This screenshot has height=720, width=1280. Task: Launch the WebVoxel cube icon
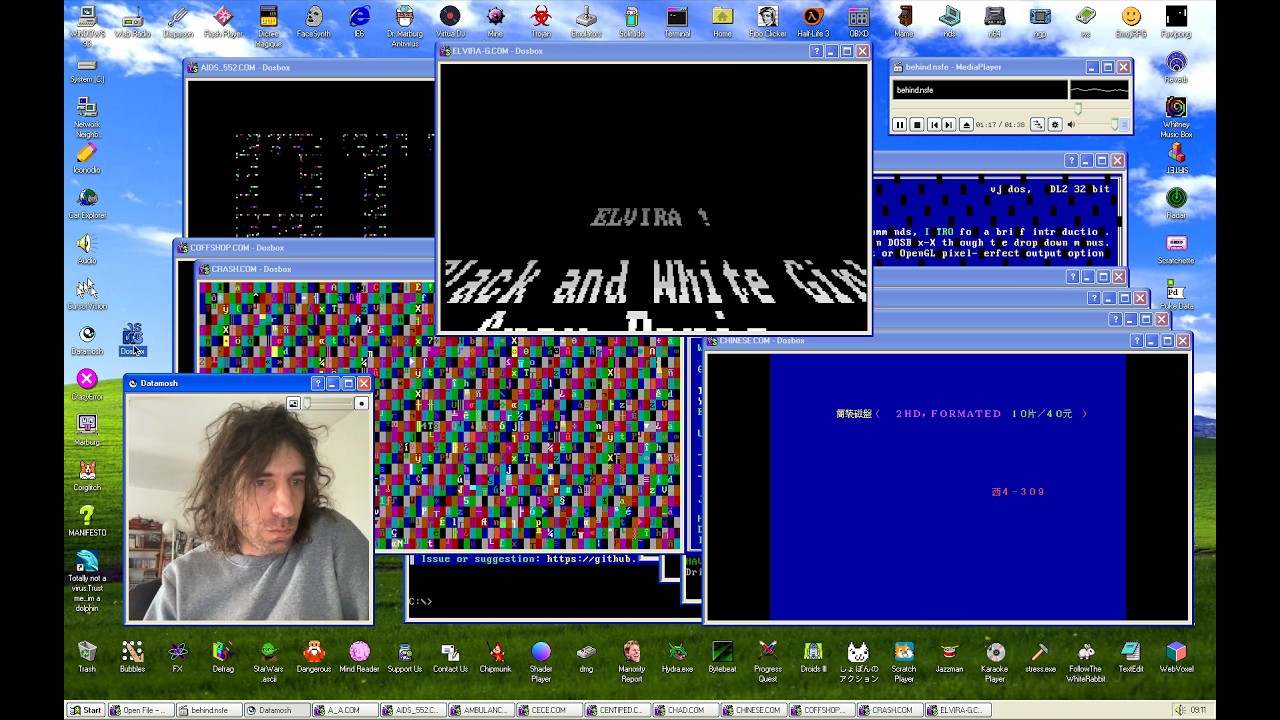pos(1176,657)
